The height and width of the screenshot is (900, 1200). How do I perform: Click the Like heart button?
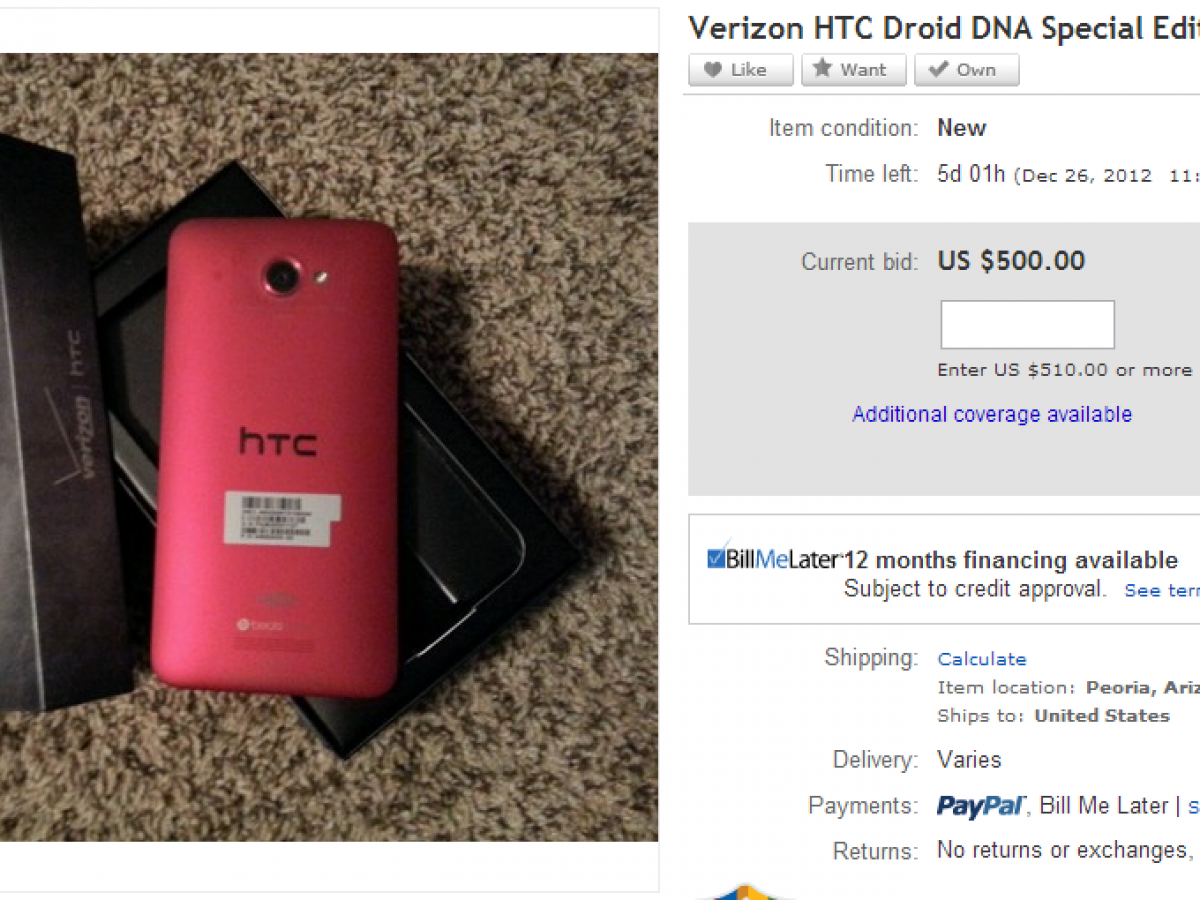[x=740, y=70]
